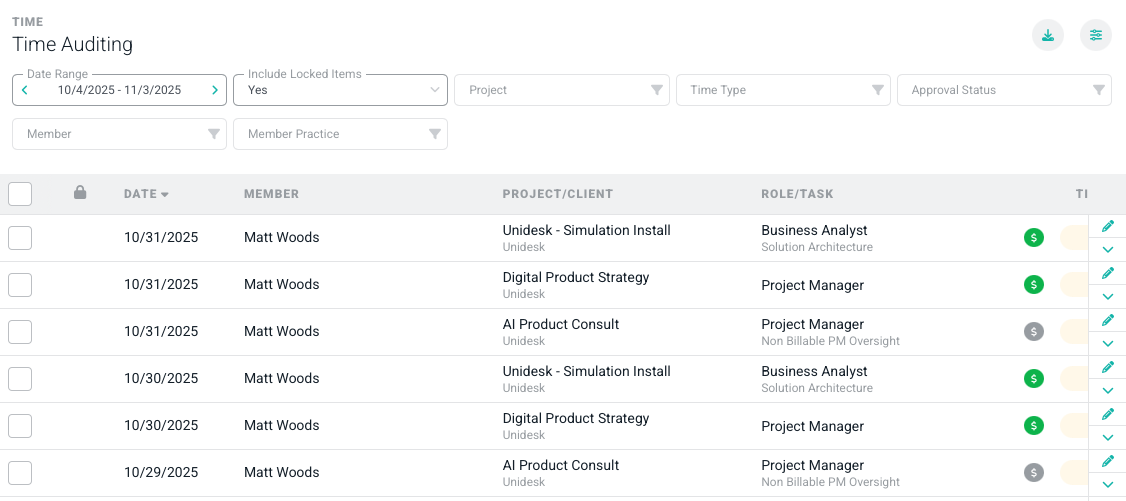
Task: Advance date range with right arrow
Action: tap(214, 90)
